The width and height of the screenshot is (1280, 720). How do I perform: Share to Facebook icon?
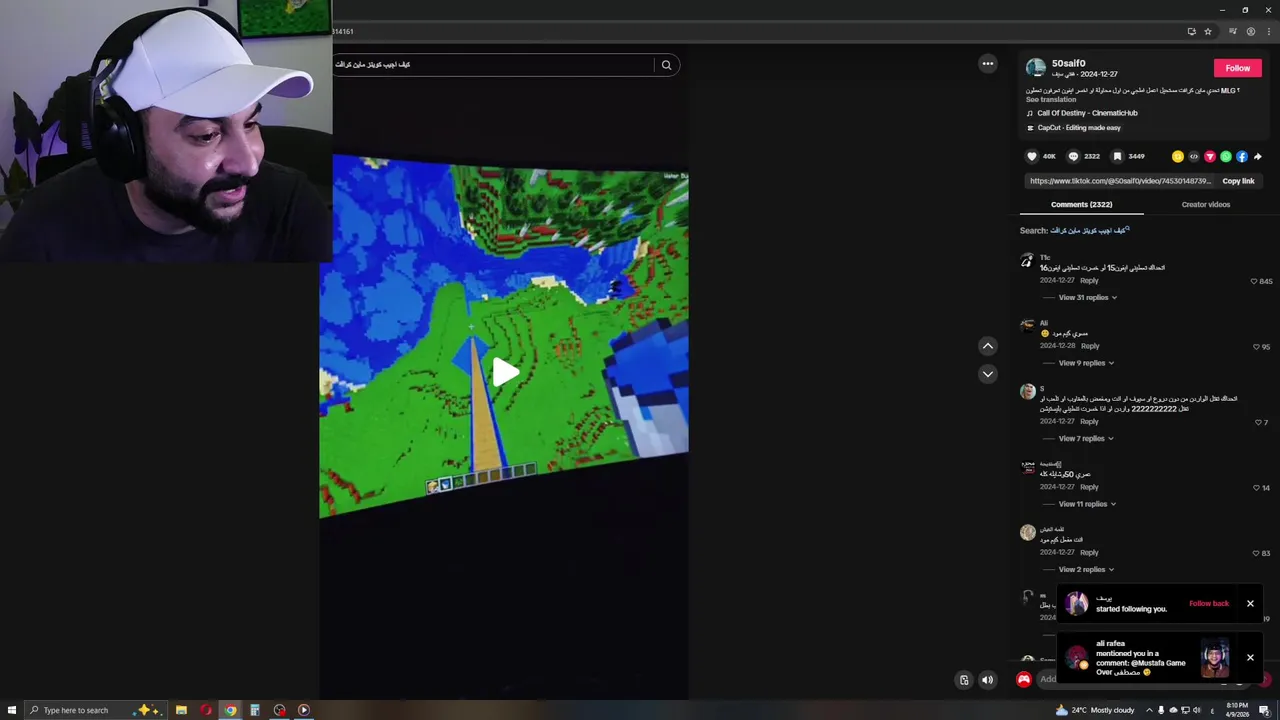pyautogui.click(x=1242, y=157)
